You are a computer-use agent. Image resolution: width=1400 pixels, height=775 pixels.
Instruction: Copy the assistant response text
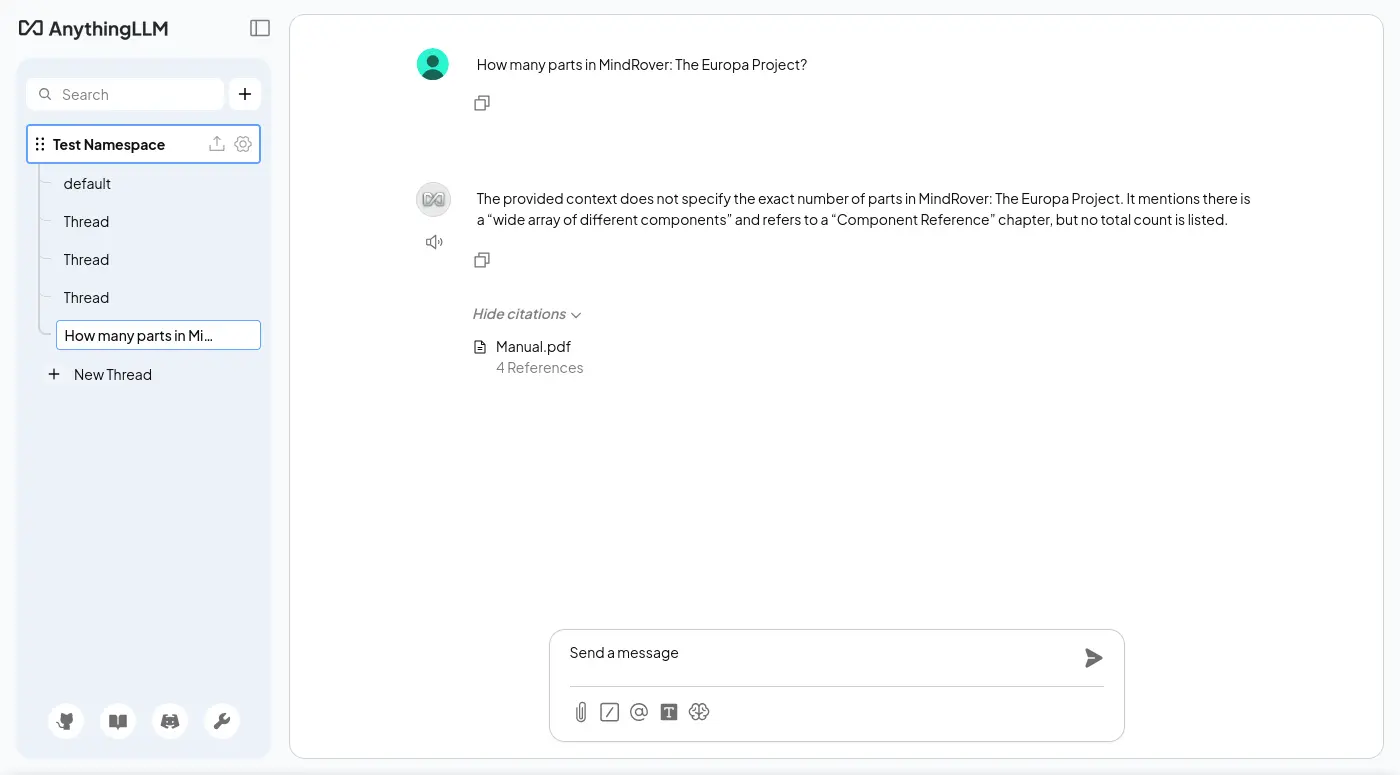482,260
